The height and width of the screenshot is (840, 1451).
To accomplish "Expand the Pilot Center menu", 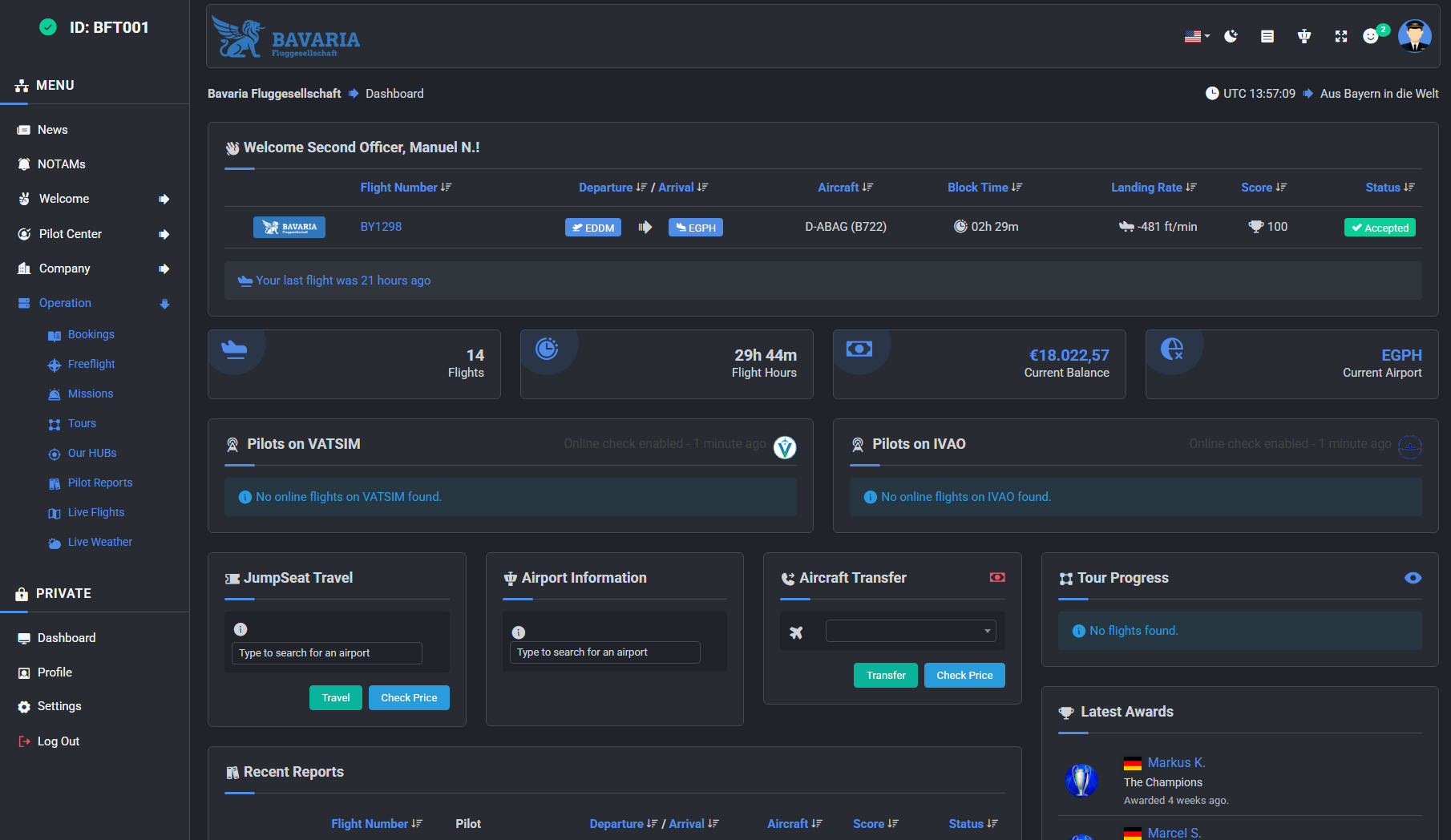I will pos(95,234).
